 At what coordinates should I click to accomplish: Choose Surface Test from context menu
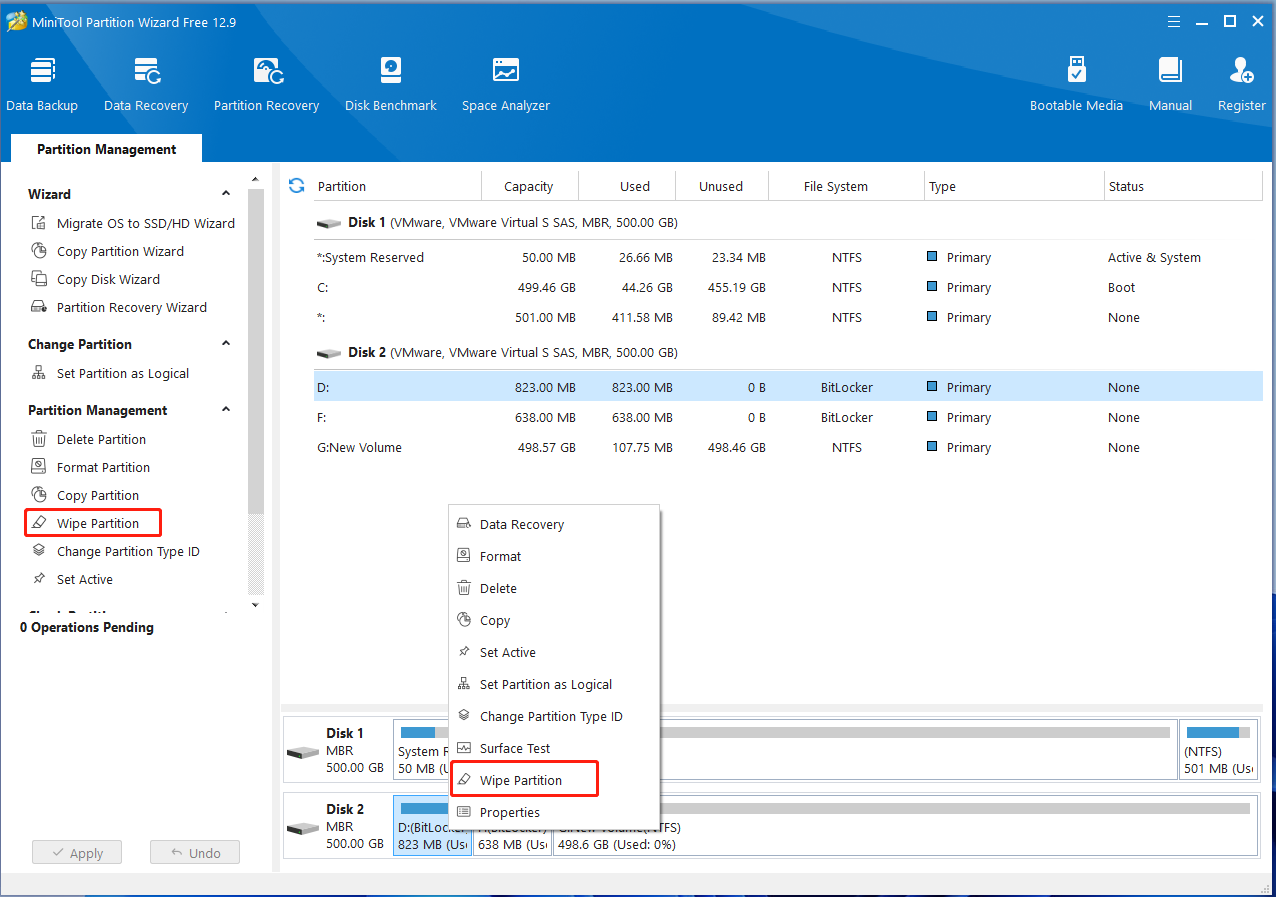pos(554,748)
